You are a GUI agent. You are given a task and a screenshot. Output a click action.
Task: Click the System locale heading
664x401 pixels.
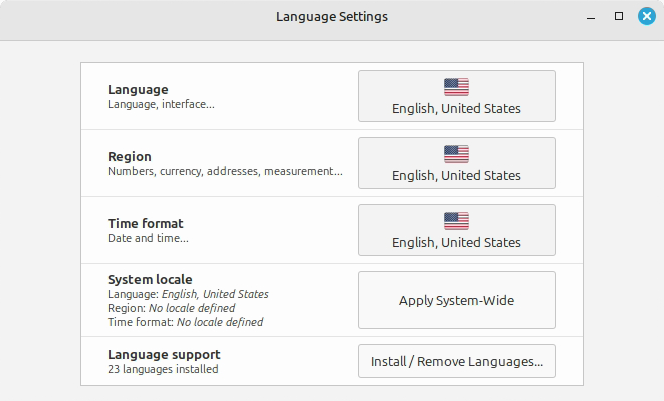(150, 279)
